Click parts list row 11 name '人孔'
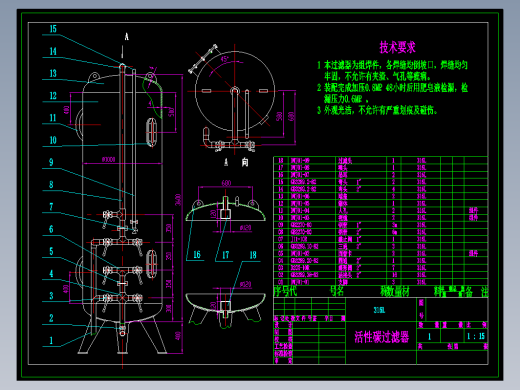 pos(343,211)
